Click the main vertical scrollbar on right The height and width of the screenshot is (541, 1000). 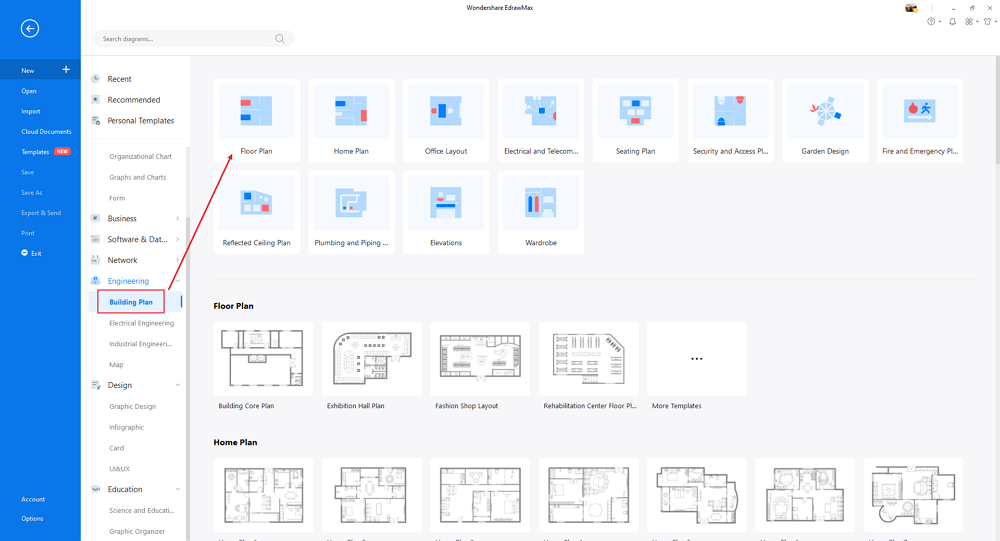(997, 108)
